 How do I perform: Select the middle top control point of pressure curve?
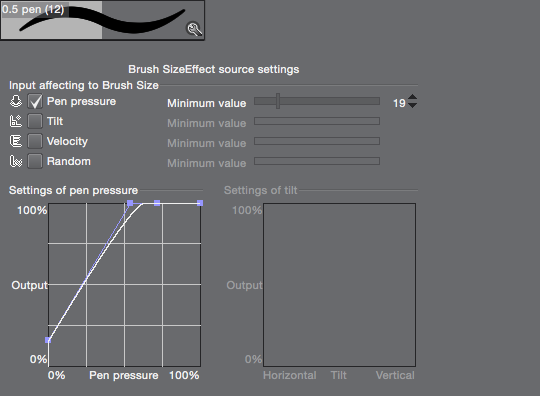[x=157, y=203]
